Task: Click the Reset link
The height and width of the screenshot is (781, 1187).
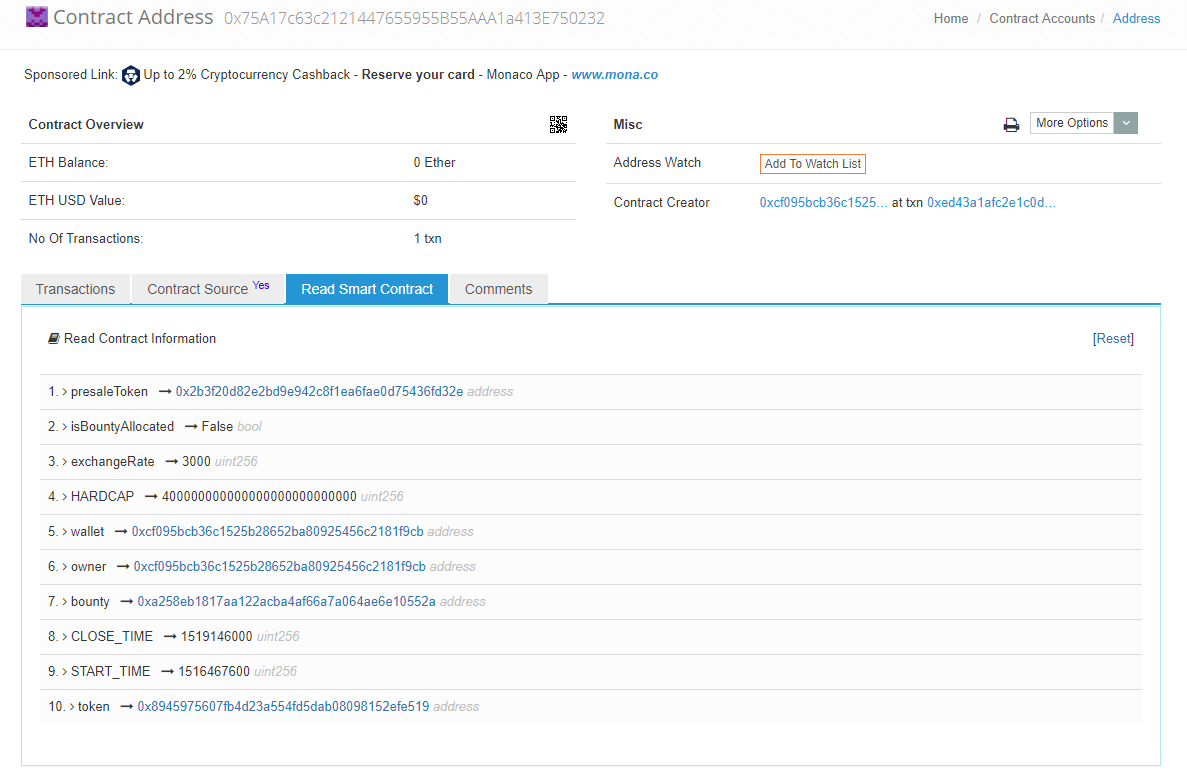Action: 1114,338
